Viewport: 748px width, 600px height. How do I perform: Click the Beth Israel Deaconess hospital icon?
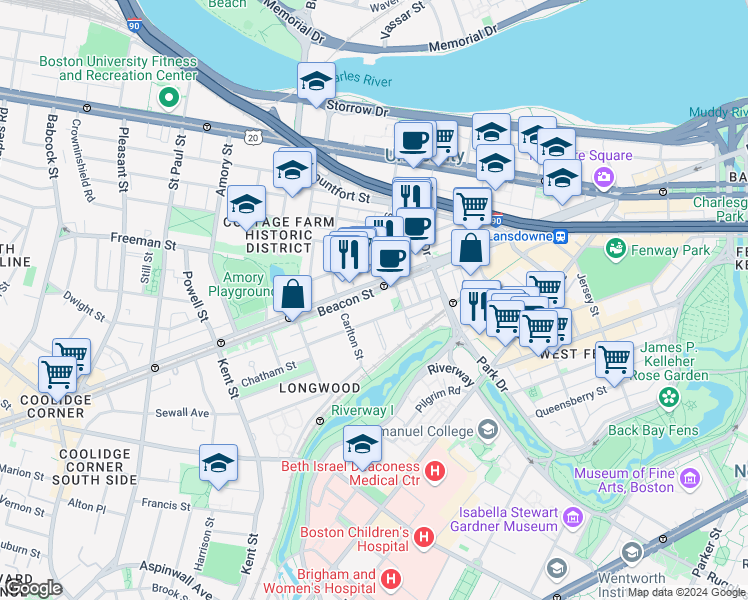(435, 471)
